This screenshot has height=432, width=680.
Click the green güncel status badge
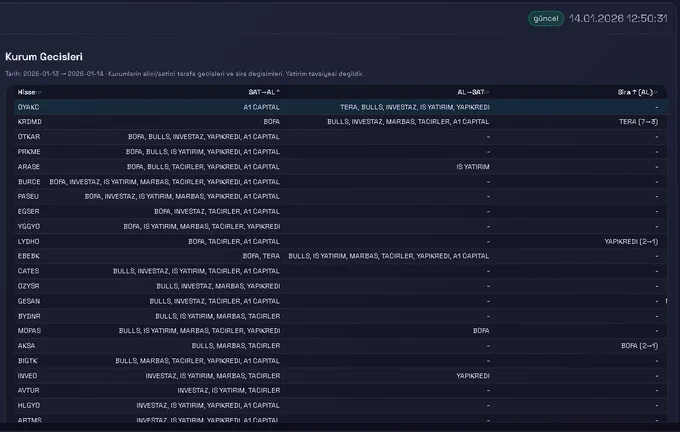click(x=546, y=18)
